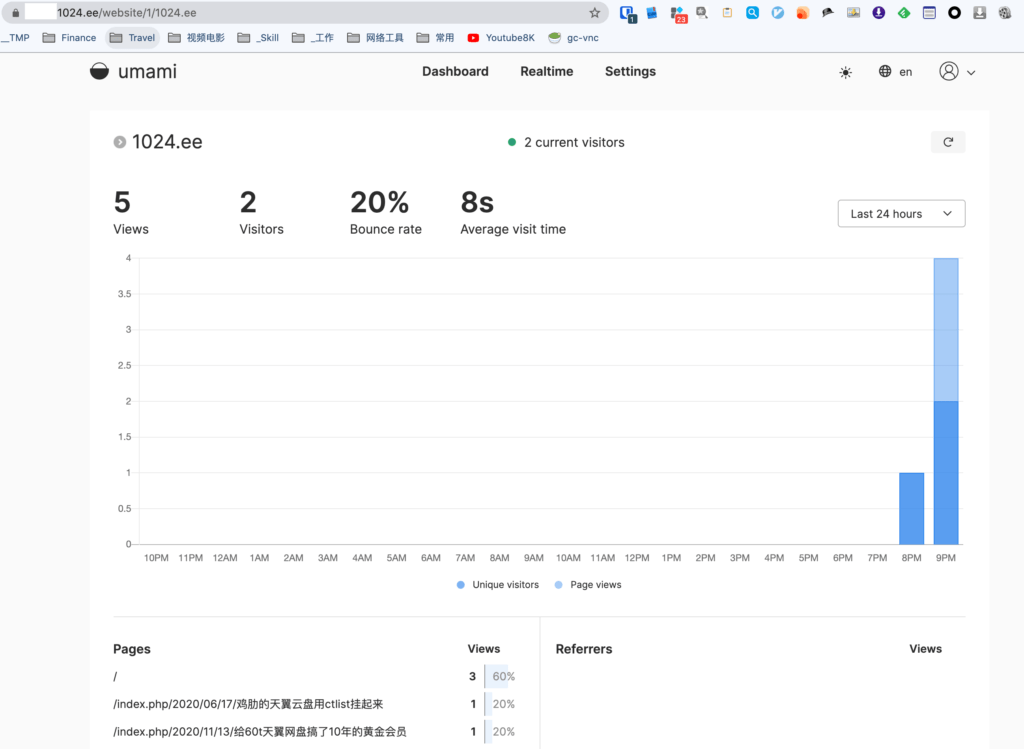This screenshot has height=749, width=1024.
Task: Open the Last 24 hours date range dropdown
Action: tap(901, 214)
